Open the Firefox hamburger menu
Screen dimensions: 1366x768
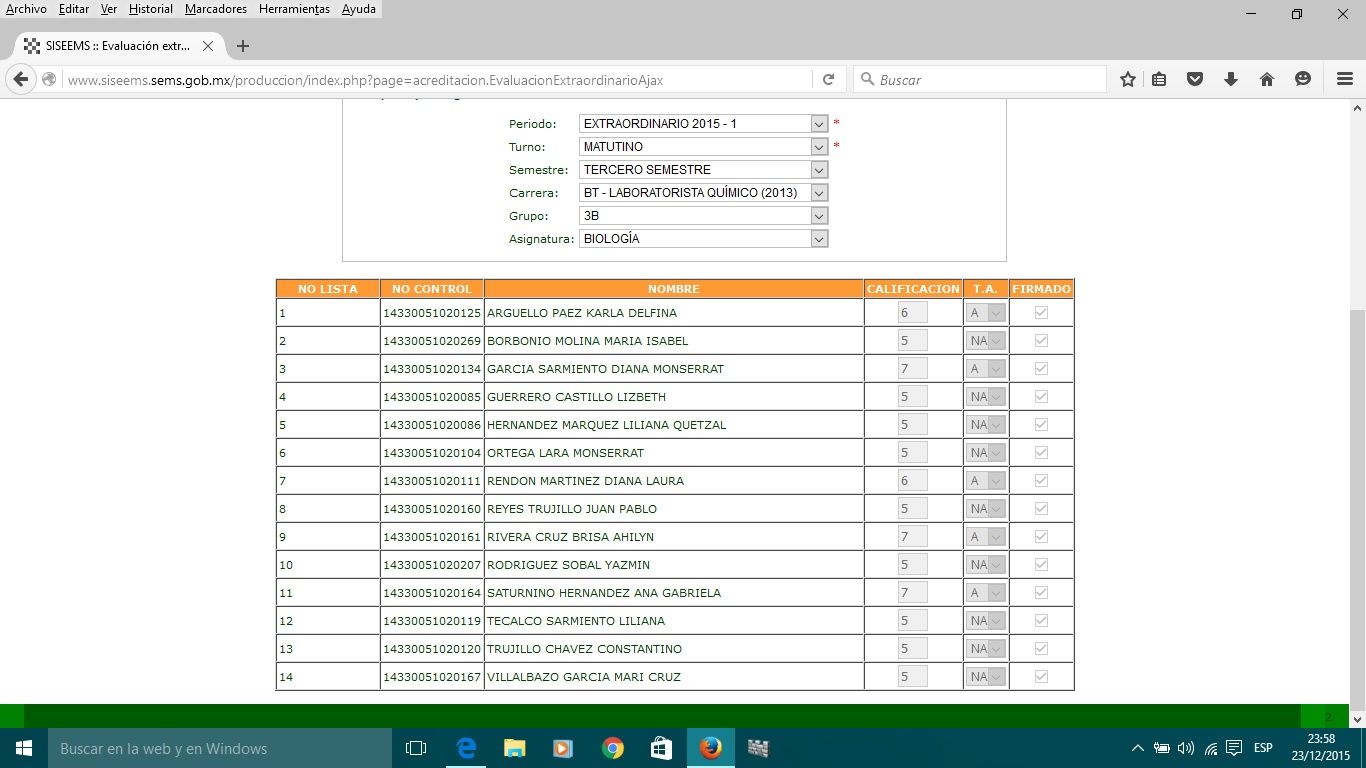coord(1345,79)
